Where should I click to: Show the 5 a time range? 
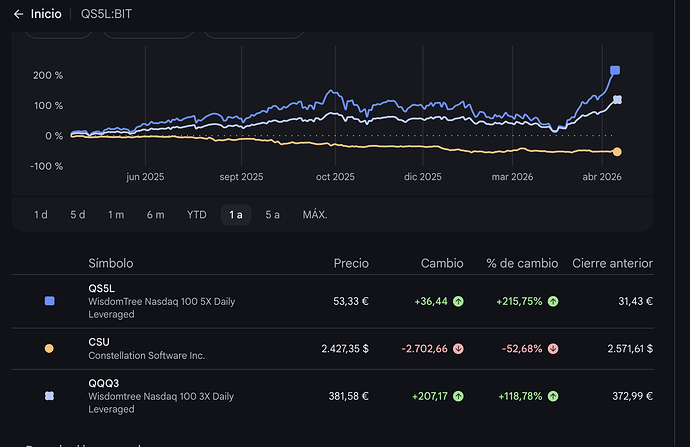(272, 215)
